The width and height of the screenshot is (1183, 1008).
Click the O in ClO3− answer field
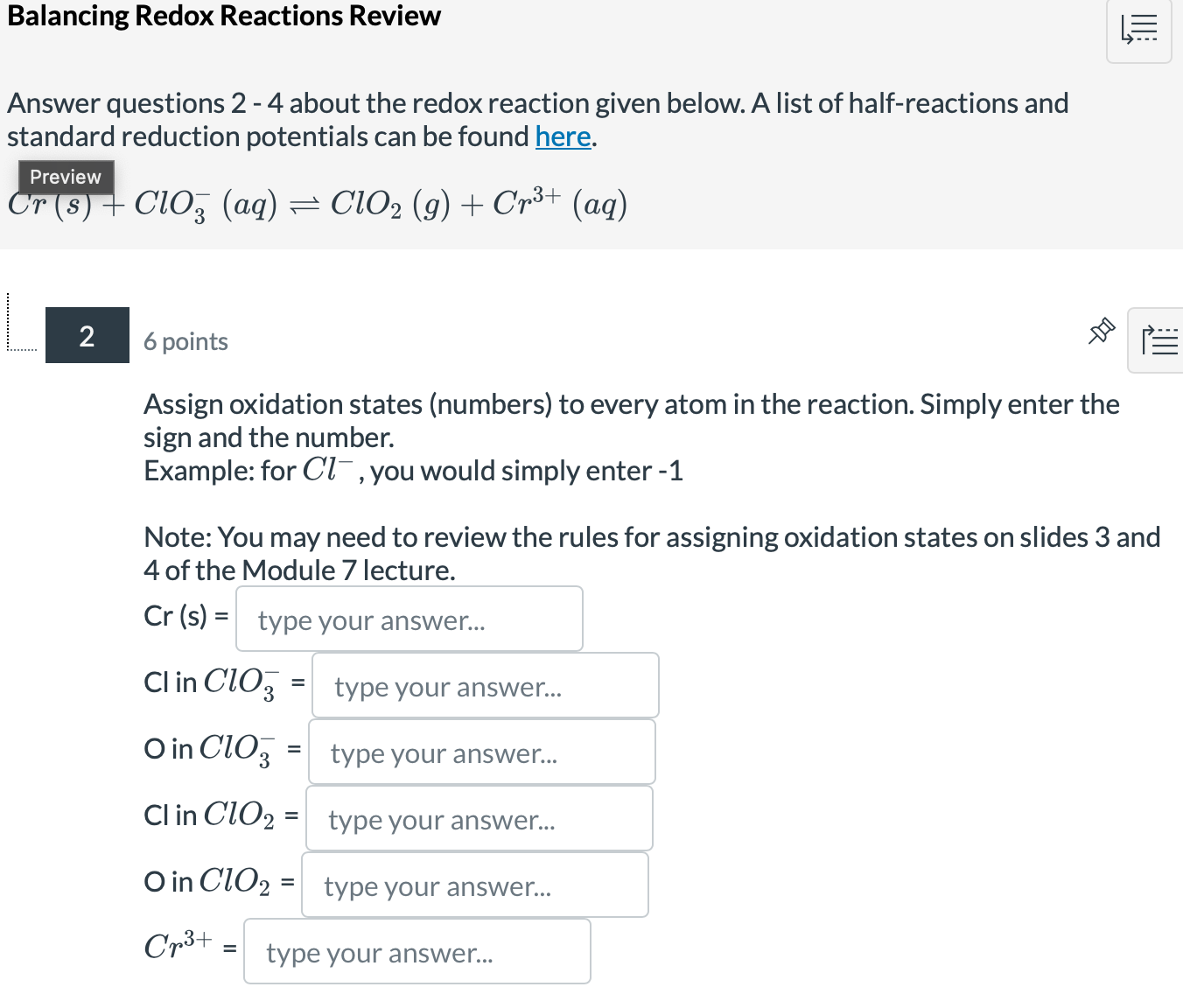coord(482,752)
